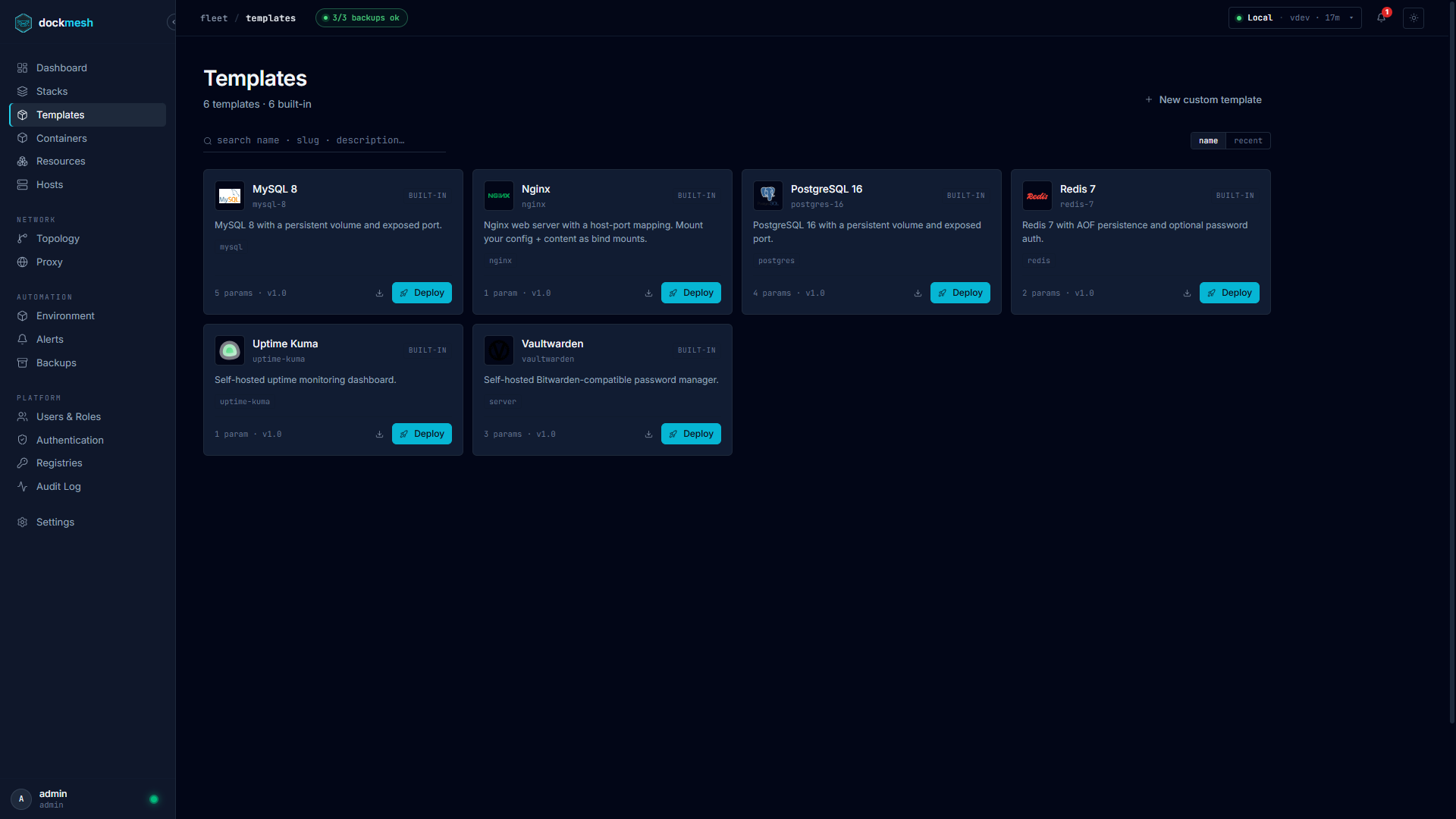Deploy the MySQL 8 template
Image resolution: width=1456 pixels, height=819 pixels.
[x=422, y=293]
